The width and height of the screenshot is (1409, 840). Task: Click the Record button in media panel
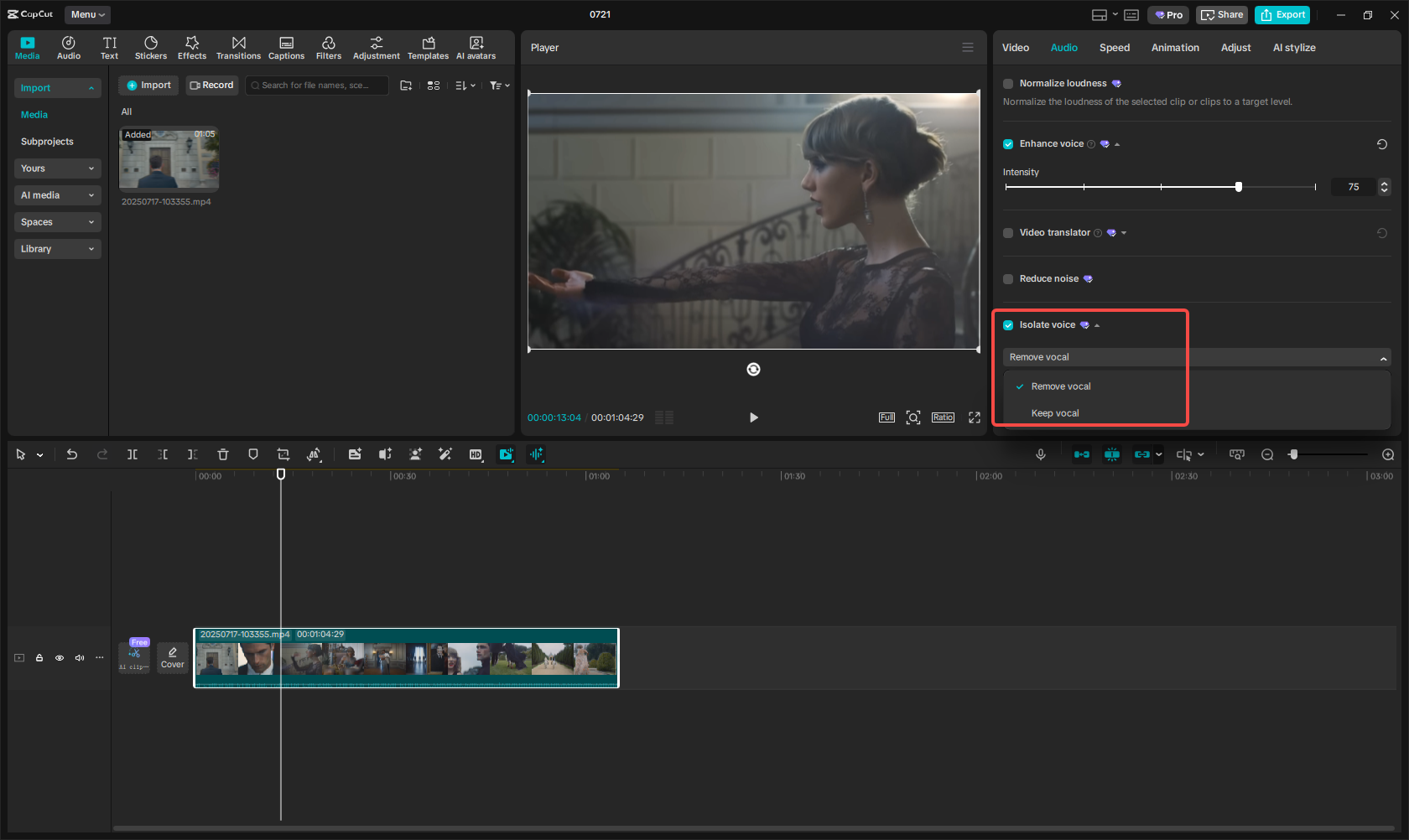pos(212,86)
